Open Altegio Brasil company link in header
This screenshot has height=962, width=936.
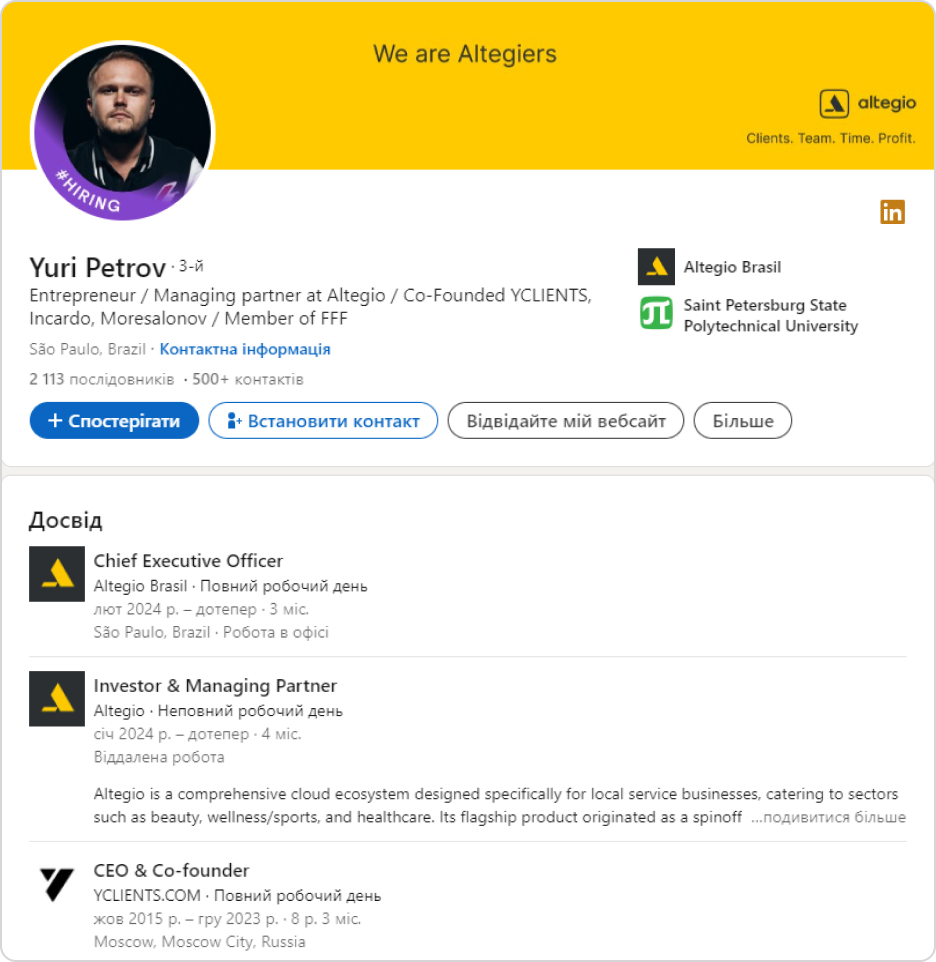[732, 267]
